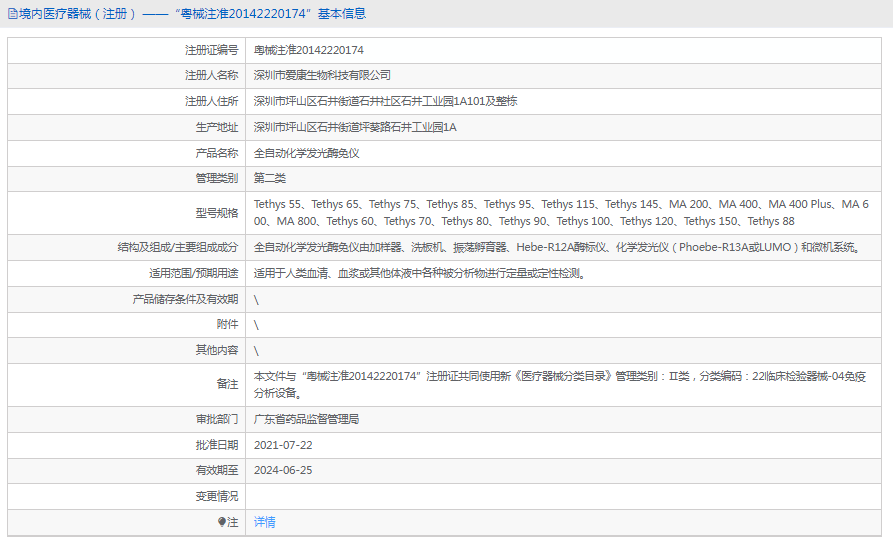Click the 生产地址 label cell
Image resolution: width=893 pixels, height=541 pixels.
point(126,127)
